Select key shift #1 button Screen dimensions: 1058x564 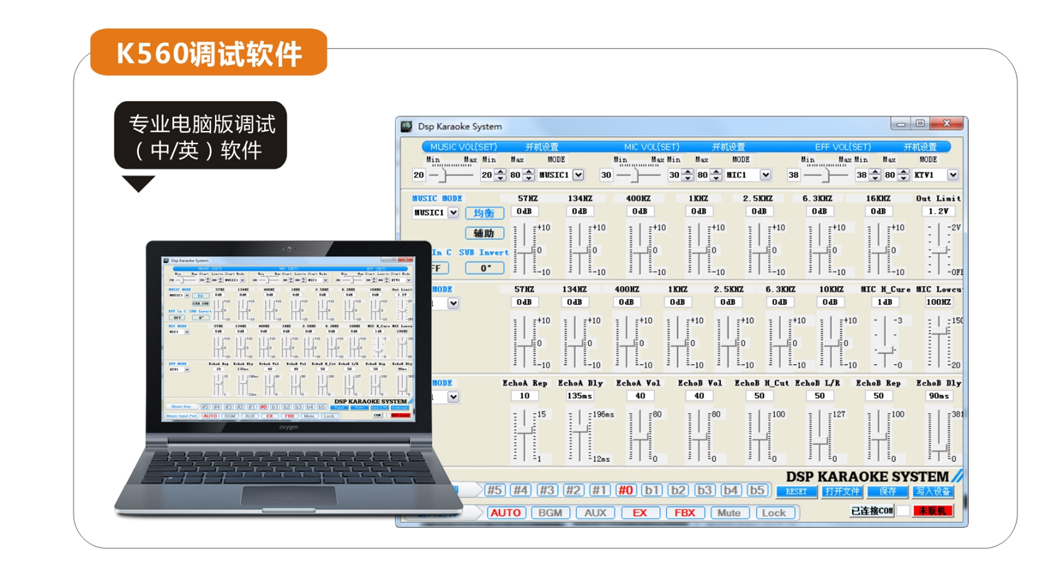click(599, 490)
